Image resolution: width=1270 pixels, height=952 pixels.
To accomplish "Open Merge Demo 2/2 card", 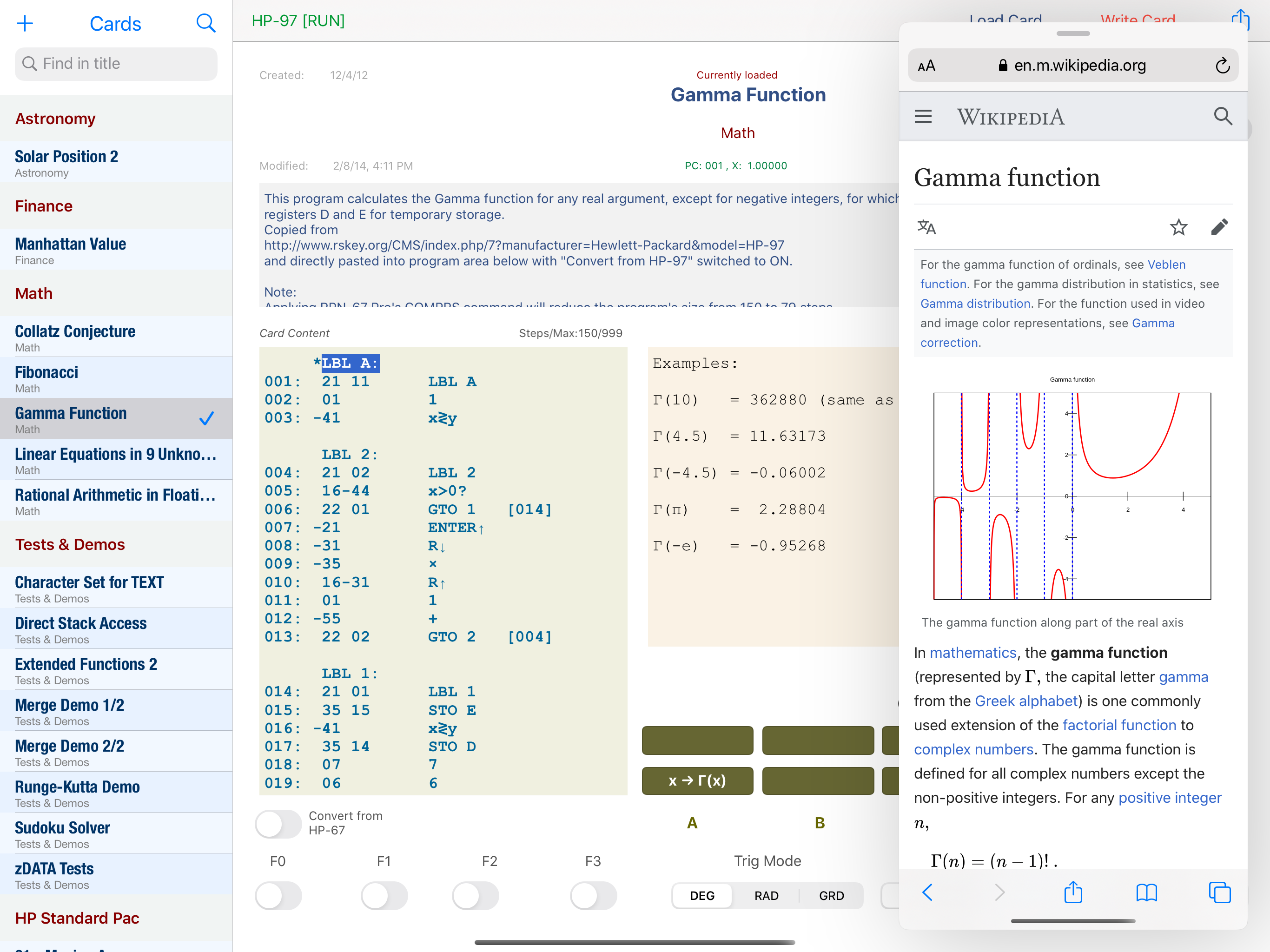I will point(116,751).
